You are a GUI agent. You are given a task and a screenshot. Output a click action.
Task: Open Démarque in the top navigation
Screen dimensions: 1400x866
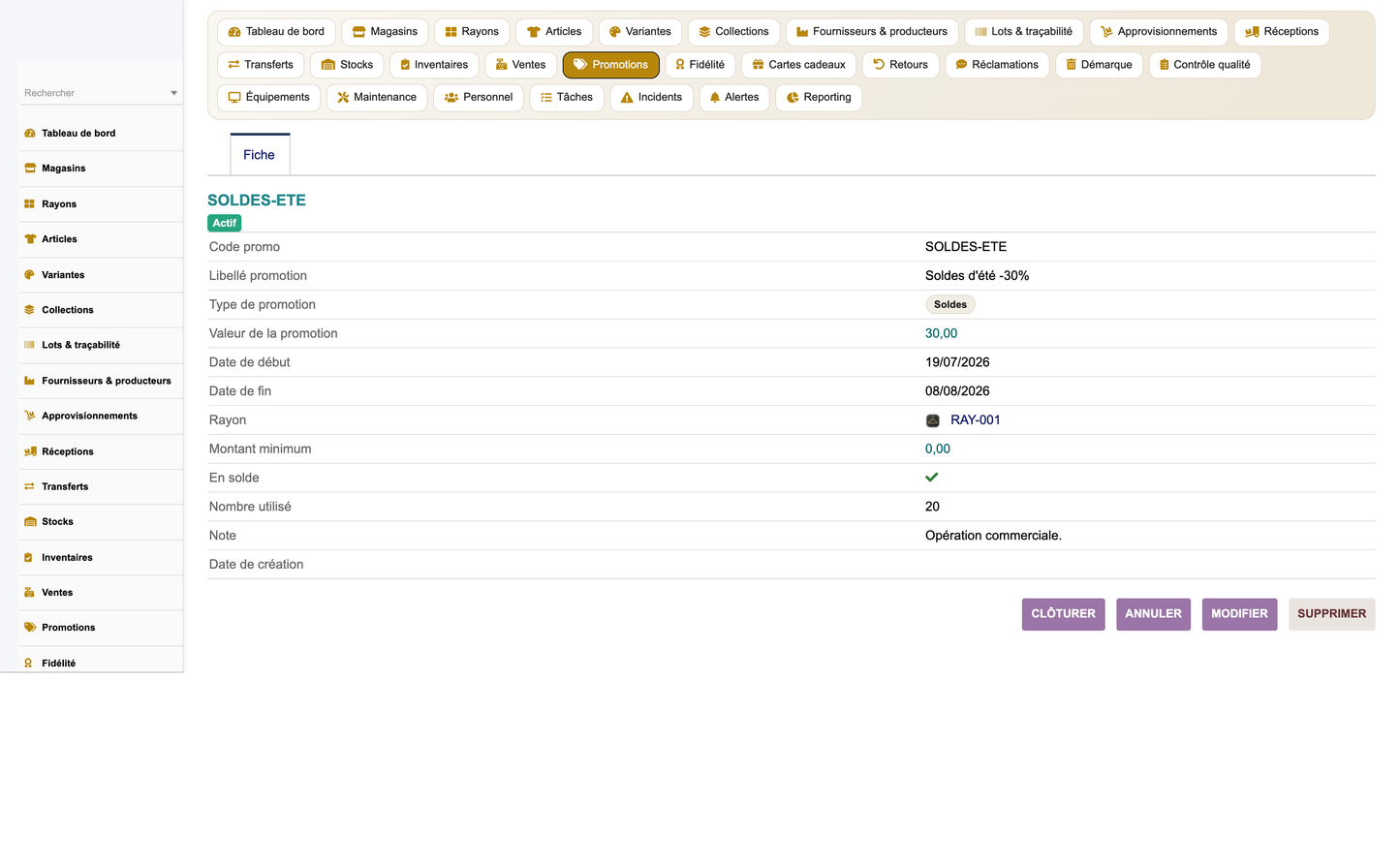click(x=1099, y=65)
